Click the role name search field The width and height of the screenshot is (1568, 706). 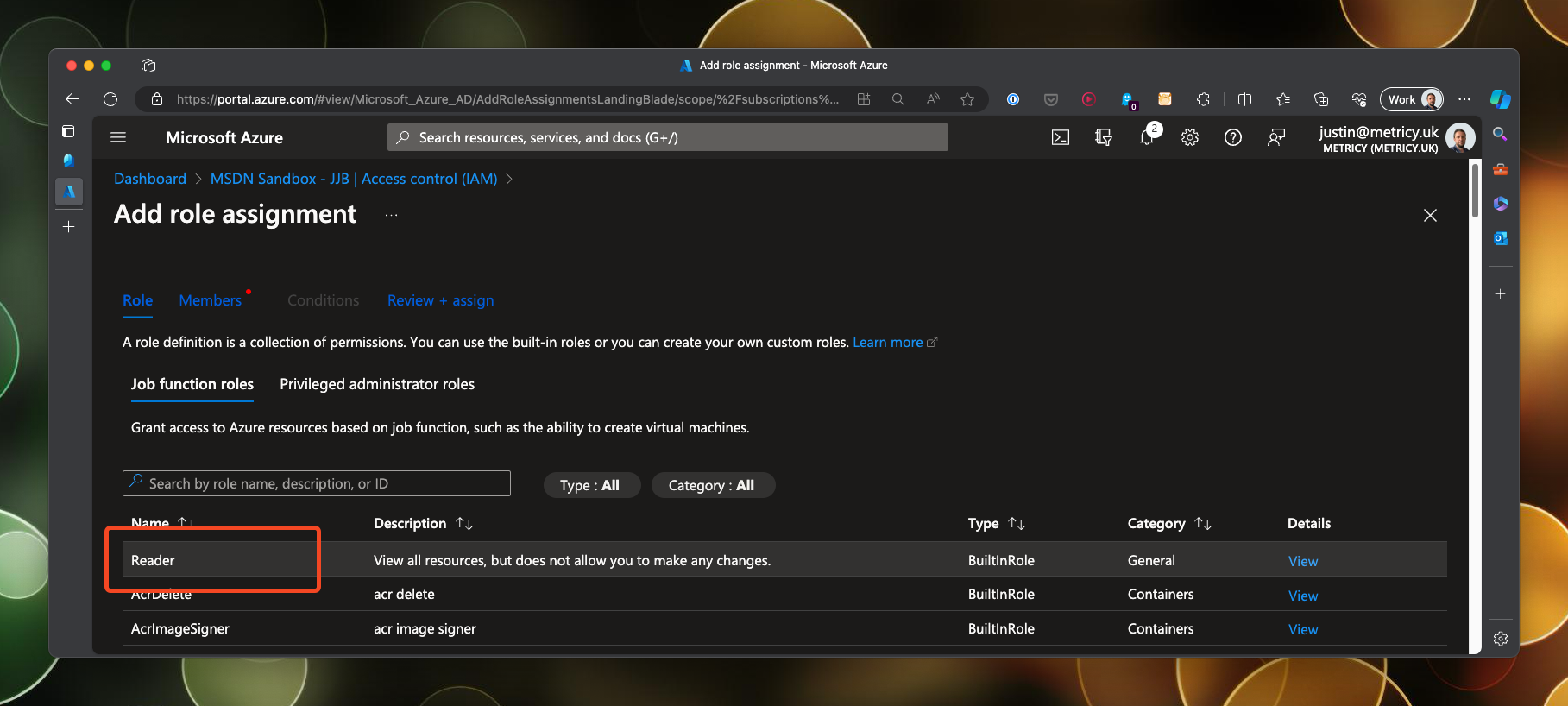click(x=317, y=483)
